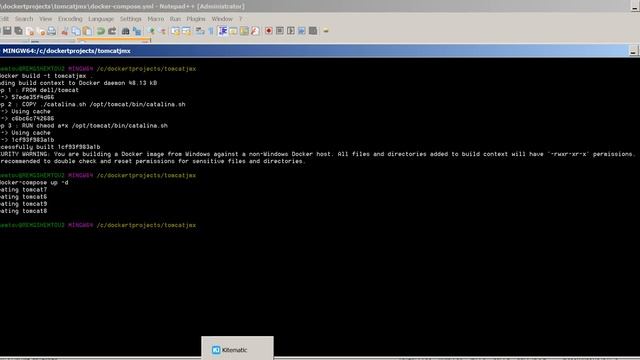Click the Copy toolbar icon
Screen dimensions: 640x360
(x=76, y=31)
